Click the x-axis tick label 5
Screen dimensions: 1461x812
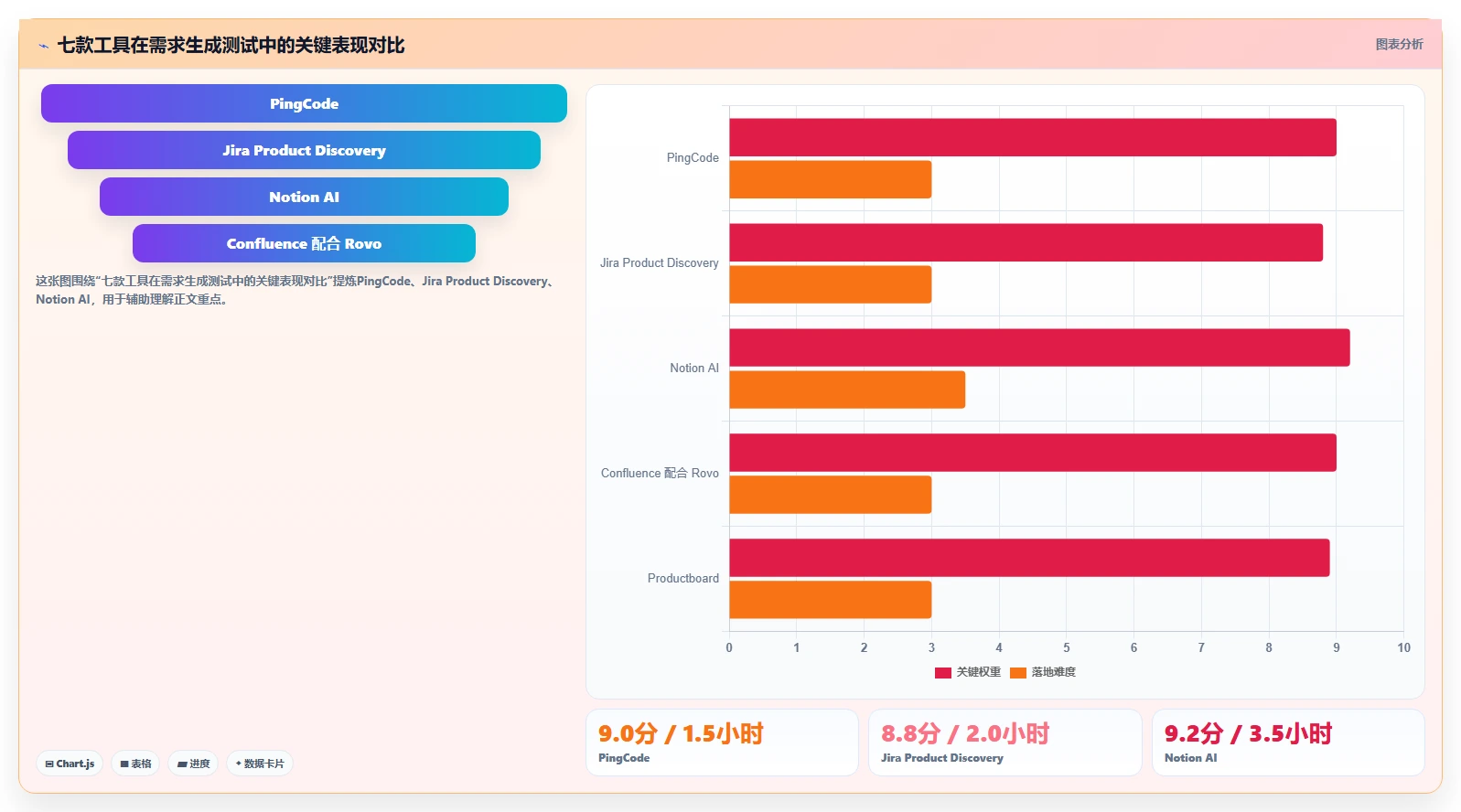(1066, 647)
